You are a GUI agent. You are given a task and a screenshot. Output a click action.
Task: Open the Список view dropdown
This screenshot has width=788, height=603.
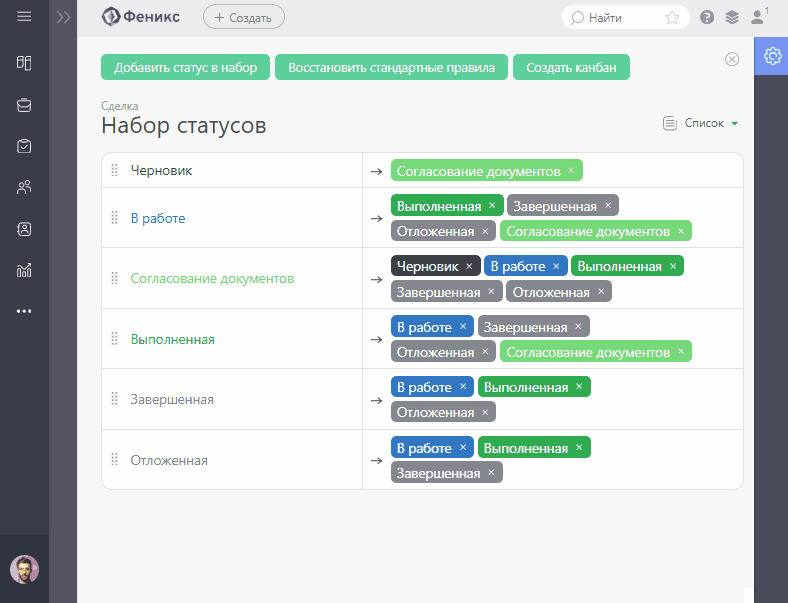[701, 123]
